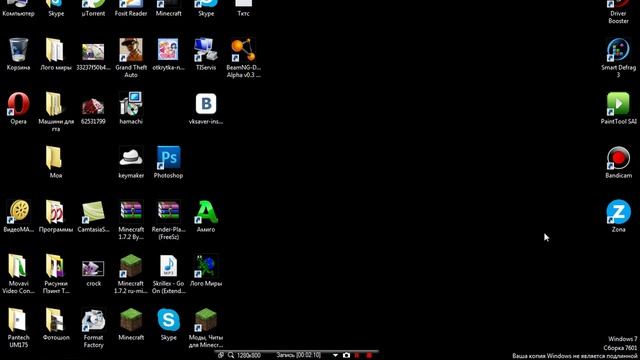Screen dimensions: 640x360
Task: Stop recording with the red stop button
Action: (x=369, y=355)
